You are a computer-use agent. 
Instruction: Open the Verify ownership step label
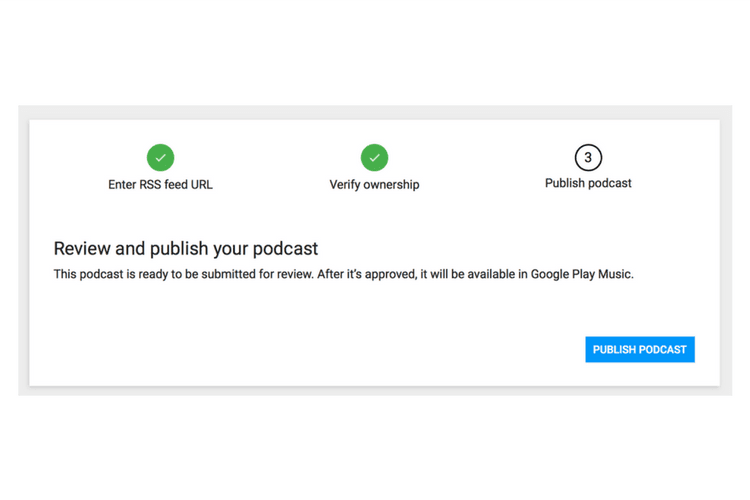pyautogui.click(x=375, y=185)
